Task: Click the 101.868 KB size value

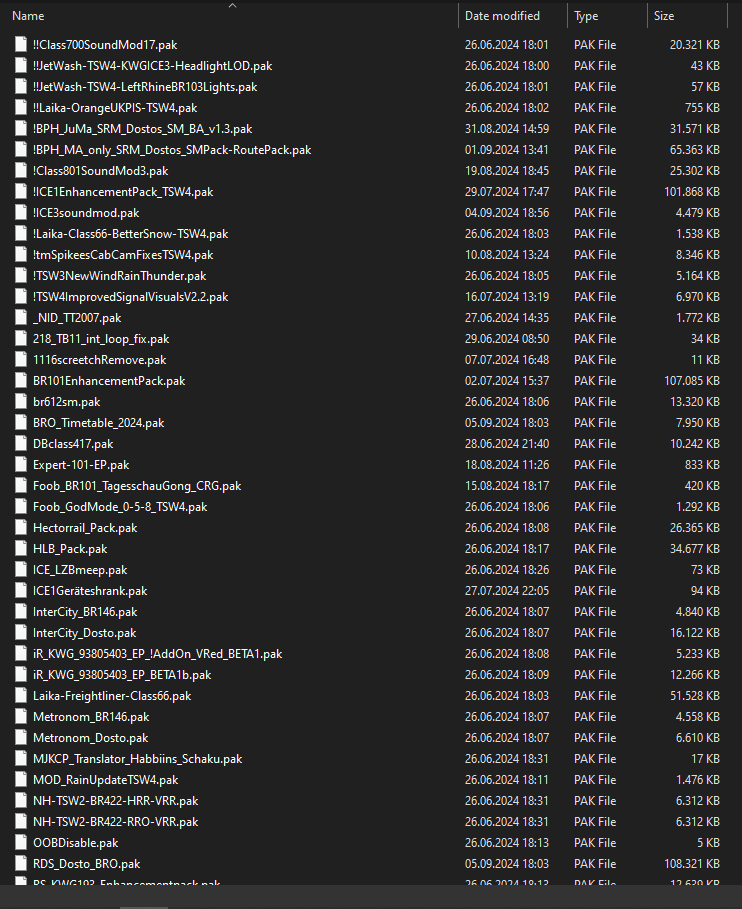Action: tap(692, 192)
